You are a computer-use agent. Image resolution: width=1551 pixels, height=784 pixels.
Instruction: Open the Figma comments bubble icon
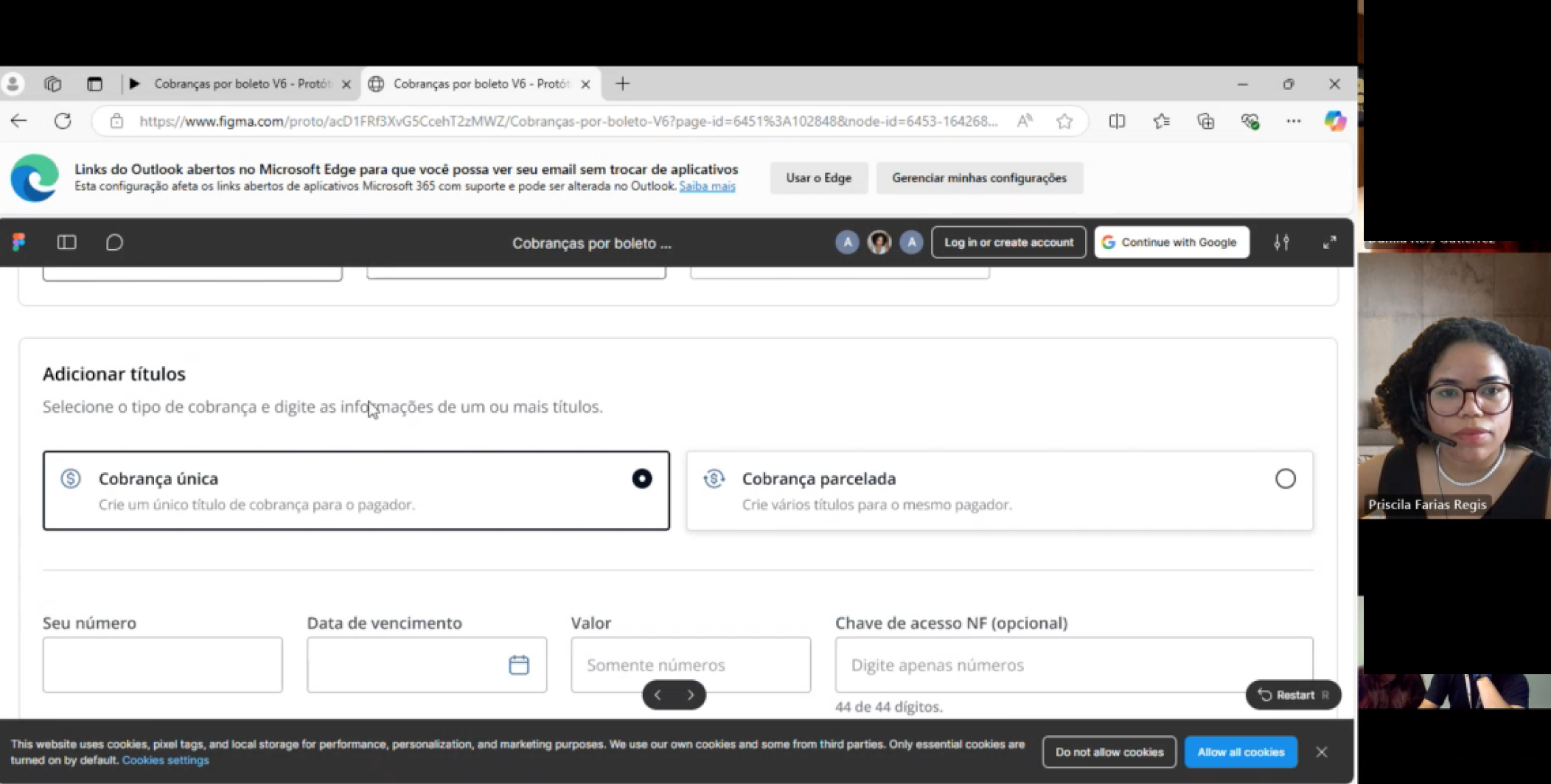(114, 242)
